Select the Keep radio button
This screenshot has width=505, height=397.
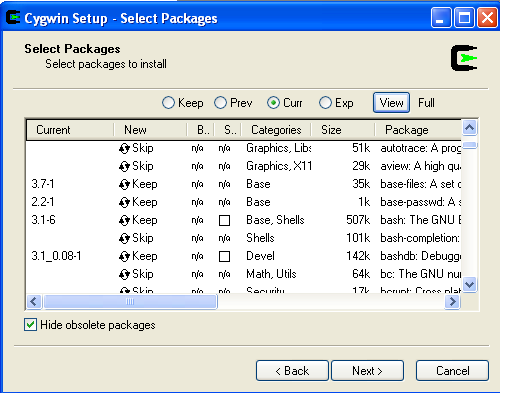pyautogui.click(x=168, y=103)
